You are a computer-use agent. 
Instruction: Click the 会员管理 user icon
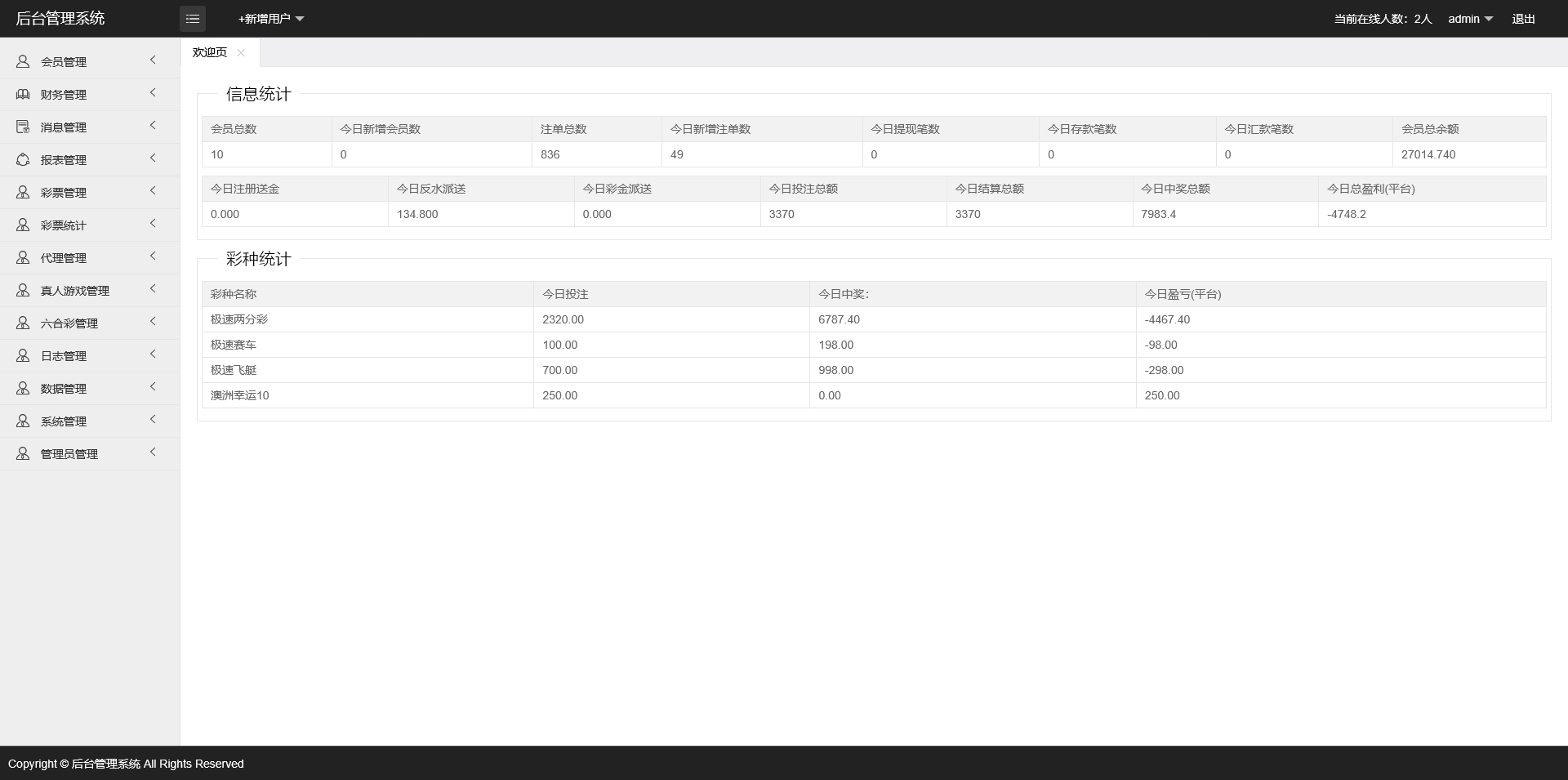click(x=23, y=62)
